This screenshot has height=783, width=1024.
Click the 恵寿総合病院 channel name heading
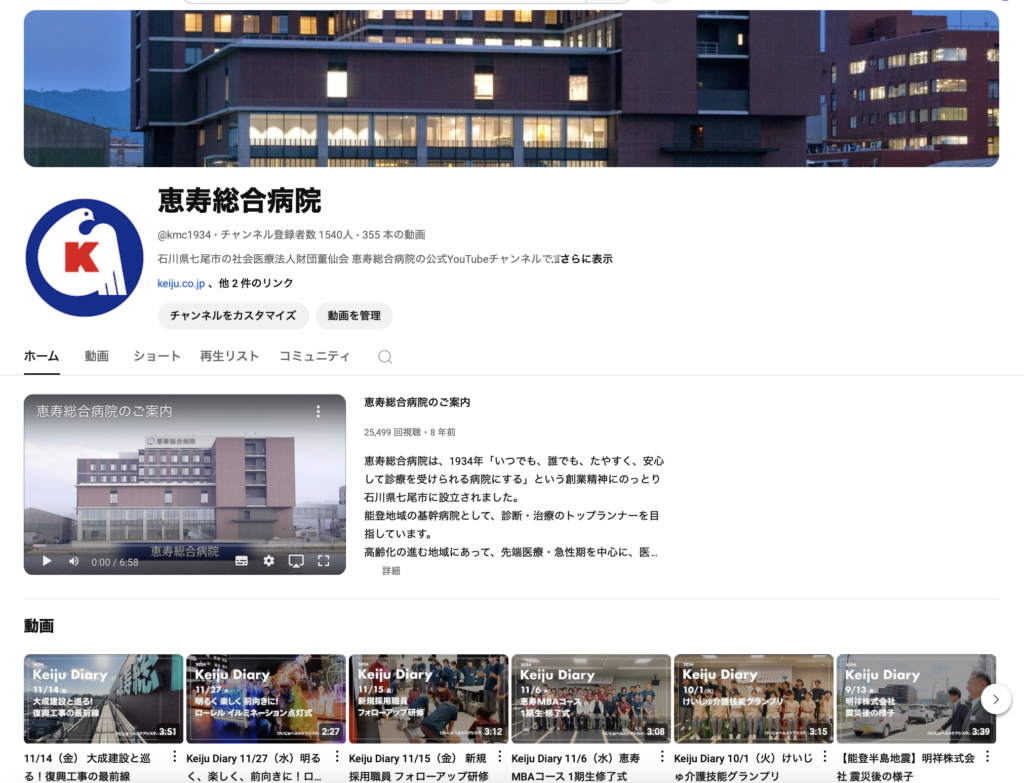pyautogui.click(x=240, y=201)
